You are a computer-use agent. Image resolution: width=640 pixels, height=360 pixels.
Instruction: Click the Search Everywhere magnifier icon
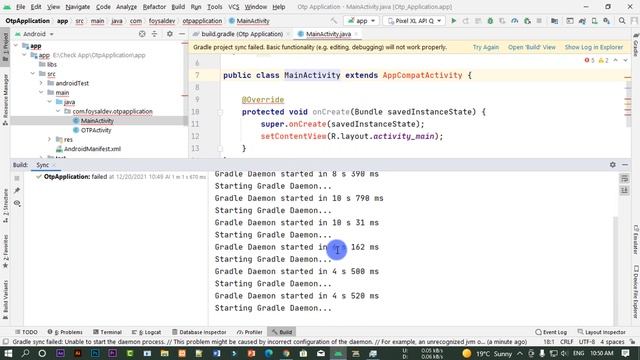click(x=622, y=21)
